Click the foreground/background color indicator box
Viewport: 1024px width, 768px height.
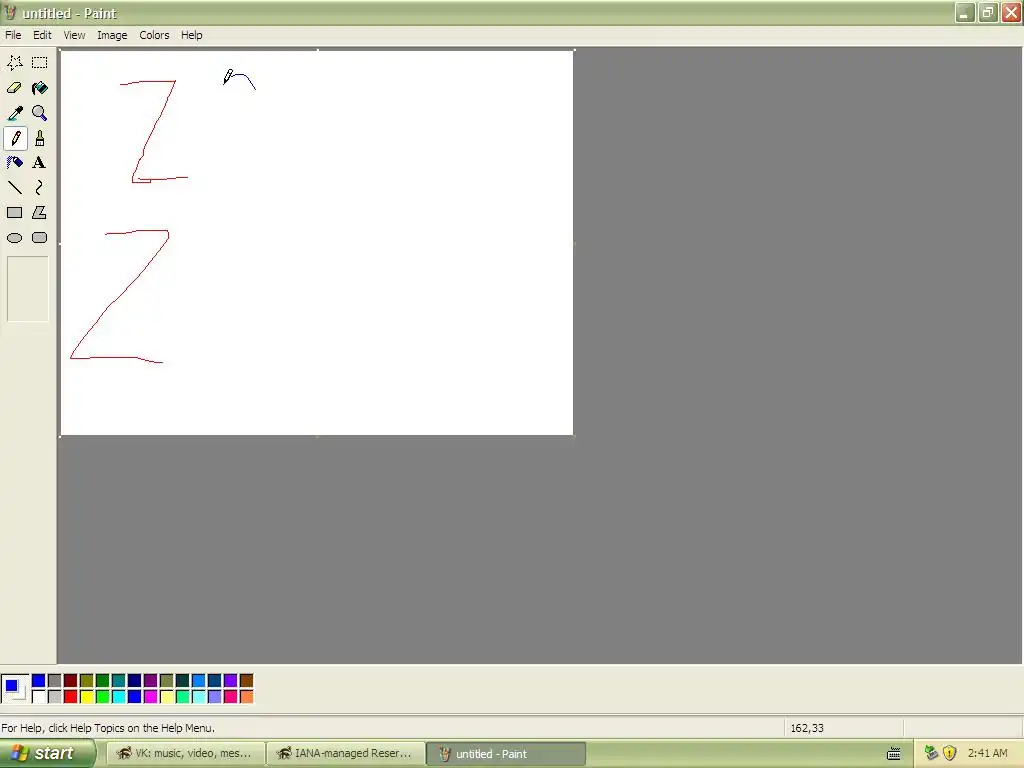coord(15,689)
